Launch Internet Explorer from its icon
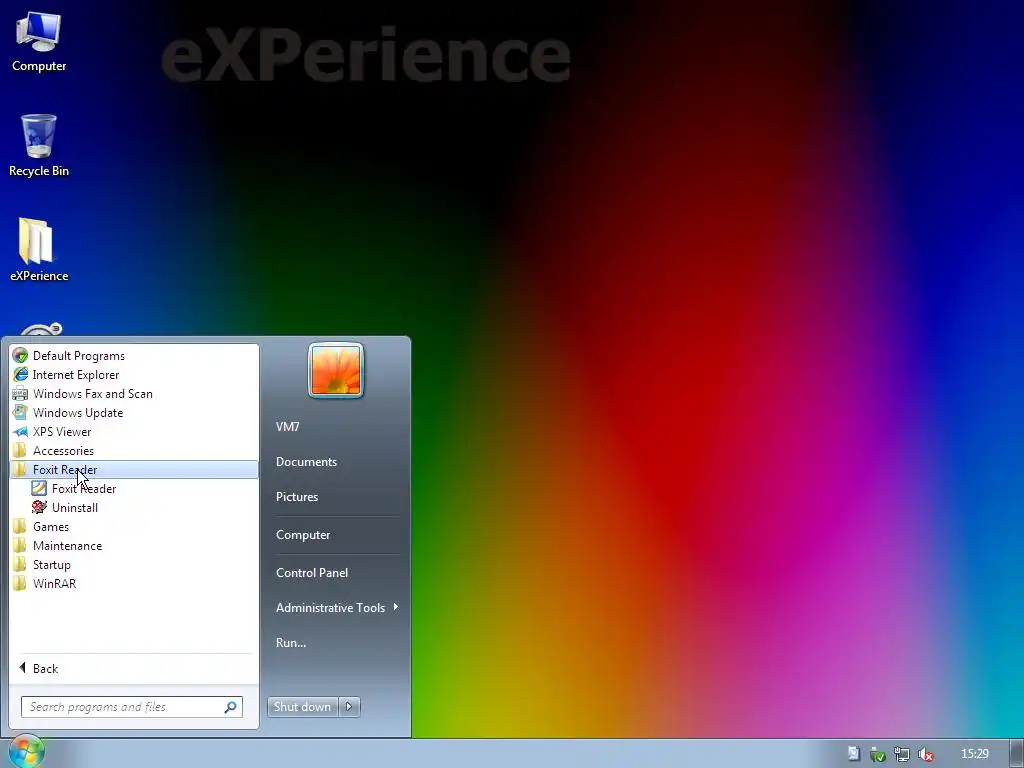This screenshot has width=1024, height=768. click(x=20, y=374)
